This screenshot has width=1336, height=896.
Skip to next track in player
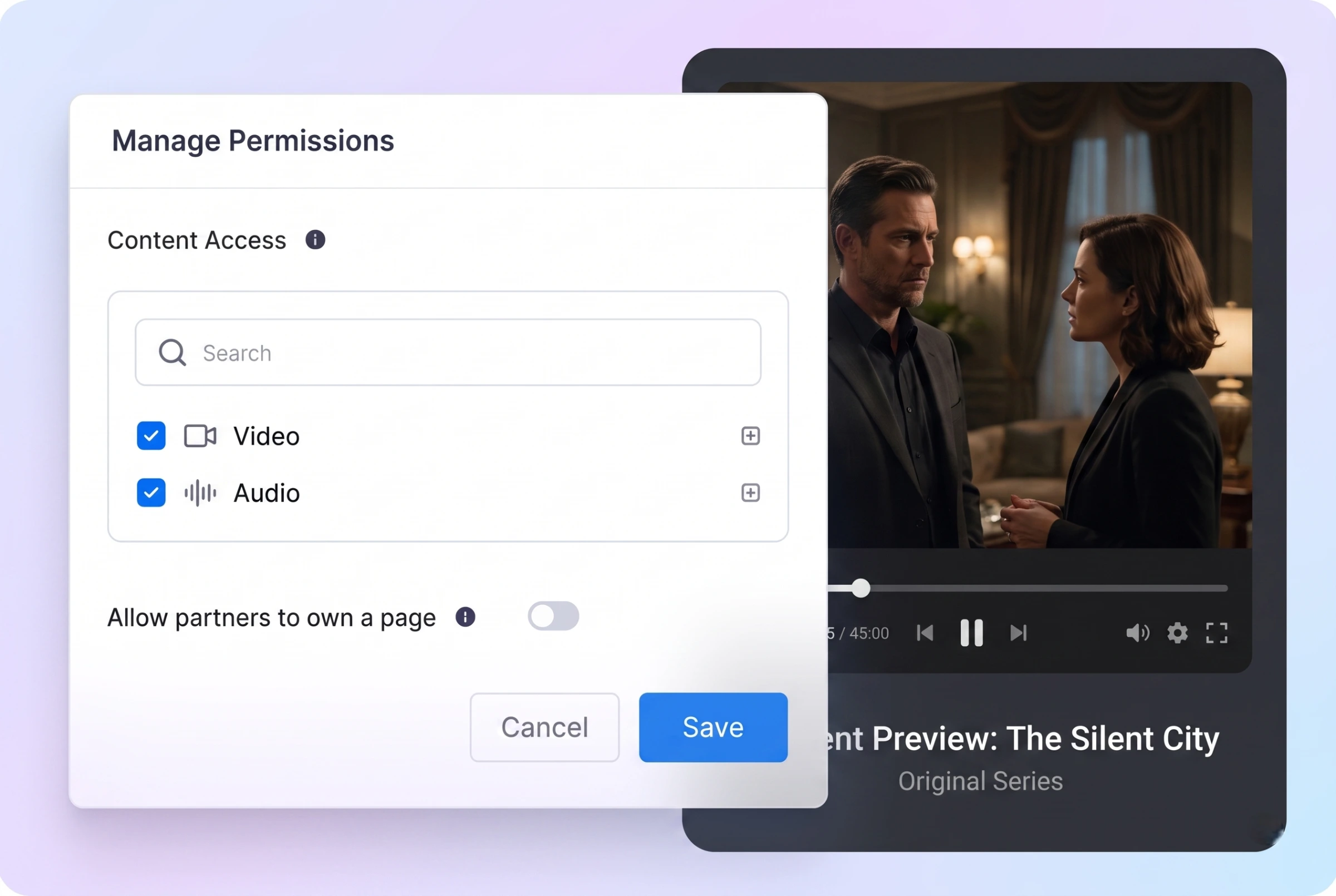1018,633
